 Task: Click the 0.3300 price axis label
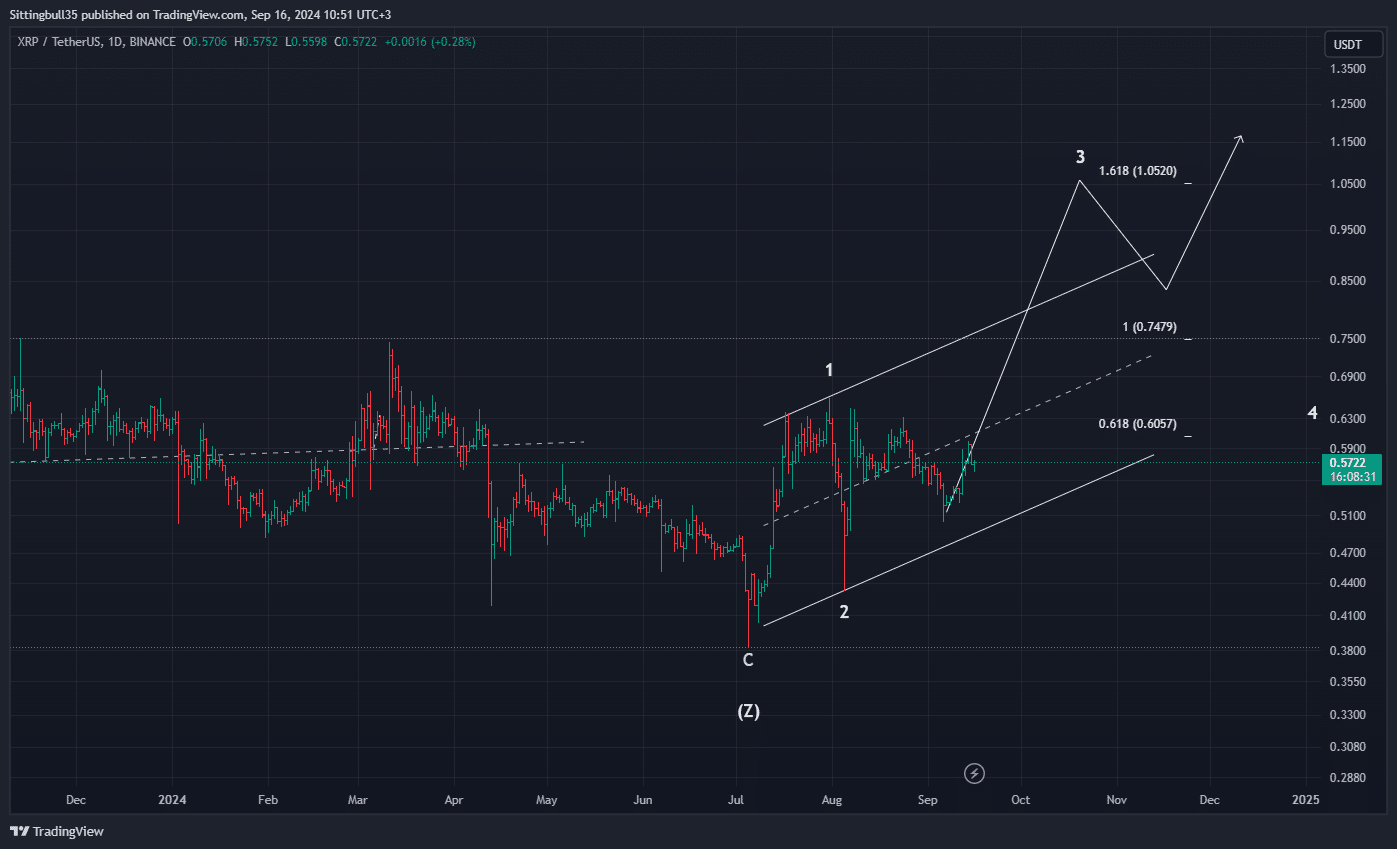point(1348,715)
